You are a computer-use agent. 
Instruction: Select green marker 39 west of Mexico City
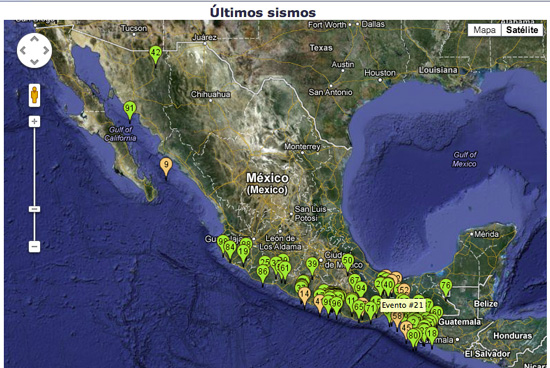(312, 266)
